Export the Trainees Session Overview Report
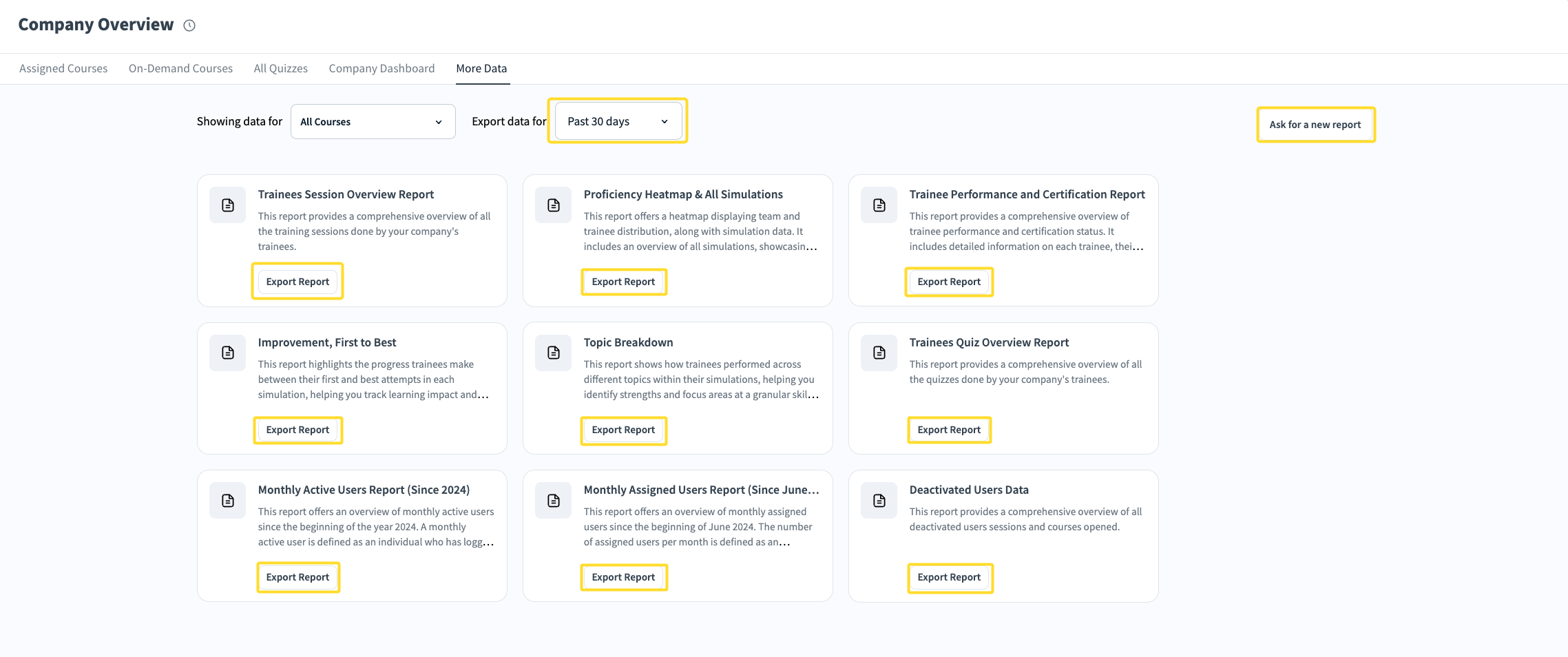Image resolution: width=1568 pixels, height=657 pixels. pos(297,282)
